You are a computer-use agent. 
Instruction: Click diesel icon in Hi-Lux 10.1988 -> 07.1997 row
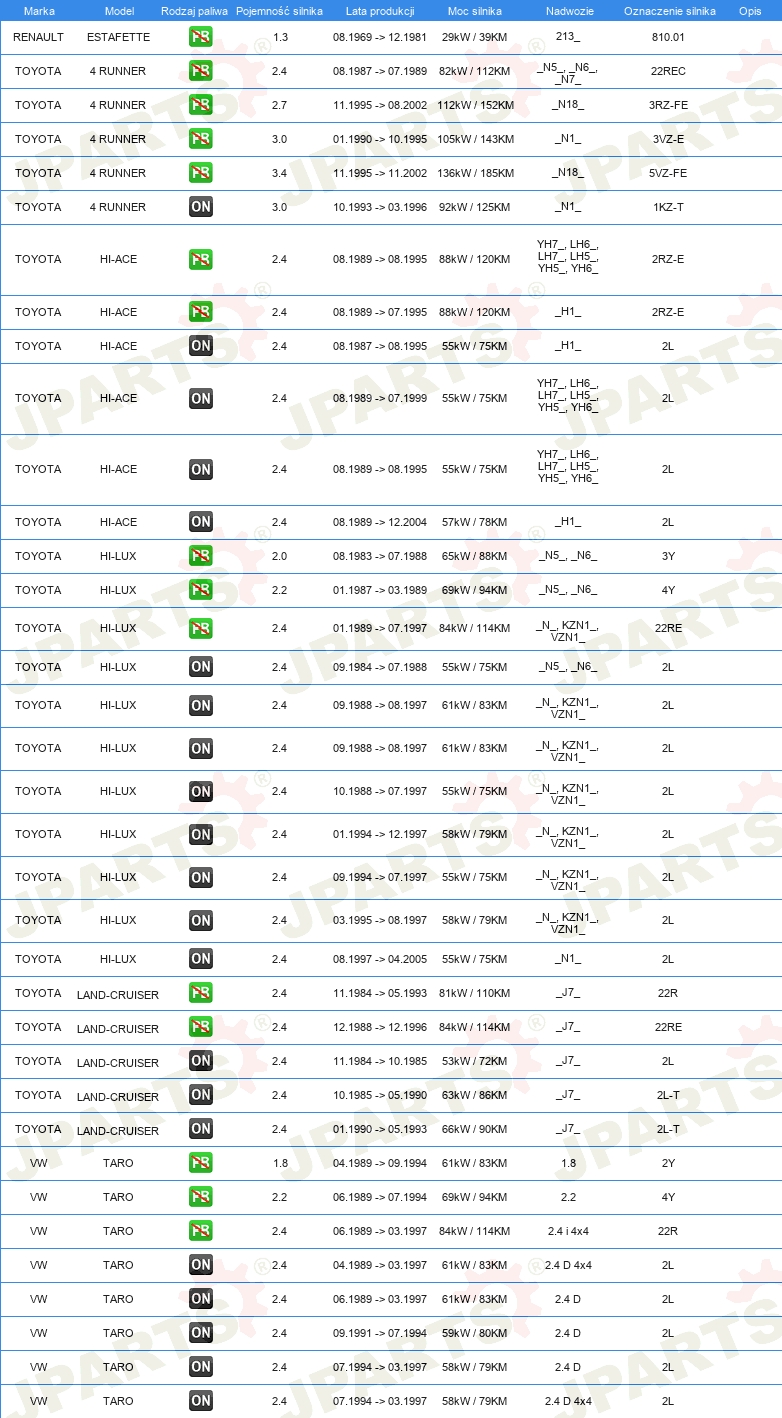[201, 791]
